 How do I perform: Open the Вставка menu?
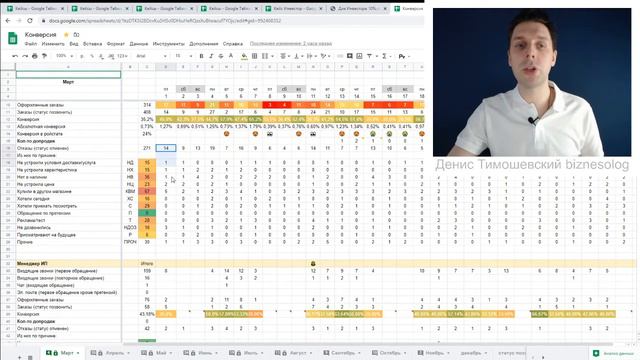[x=93, y=44]
